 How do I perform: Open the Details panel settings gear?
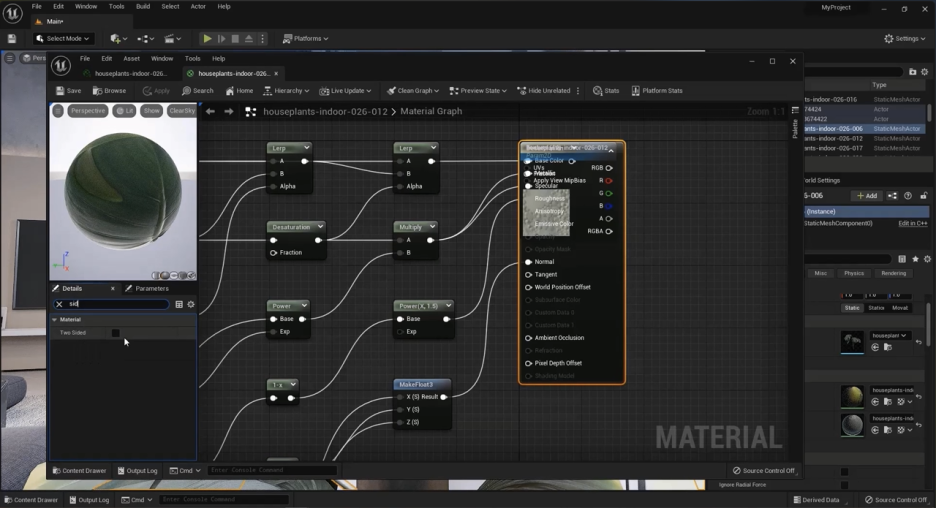click(191, 304)
